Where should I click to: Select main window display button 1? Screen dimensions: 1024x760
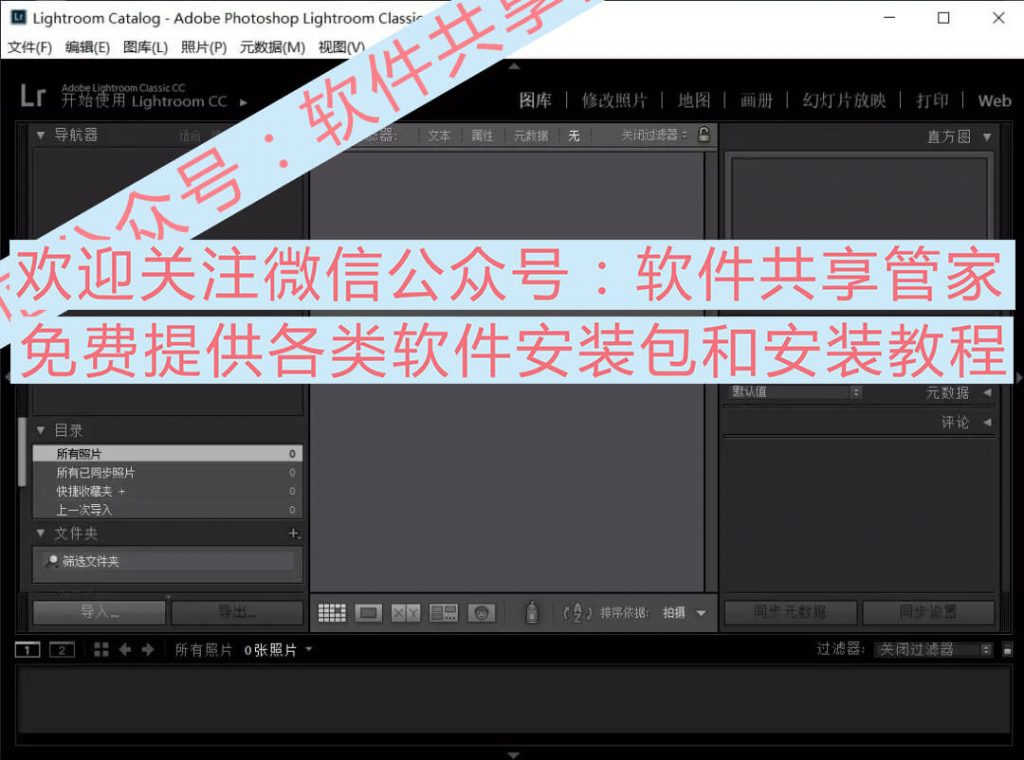(x=27, y=650)
